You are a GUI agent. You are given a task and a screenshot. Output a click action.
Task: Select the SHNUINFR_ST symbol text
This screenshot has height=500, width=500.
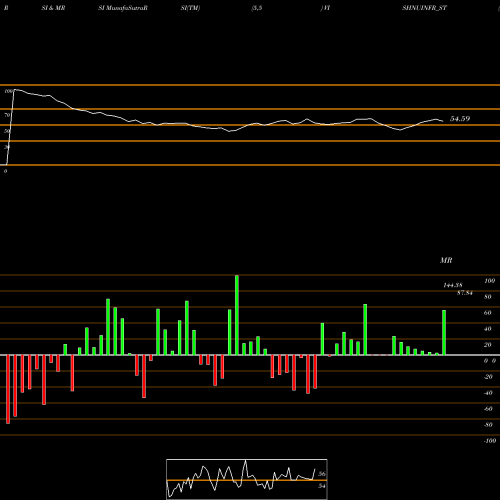coord(424,8)
